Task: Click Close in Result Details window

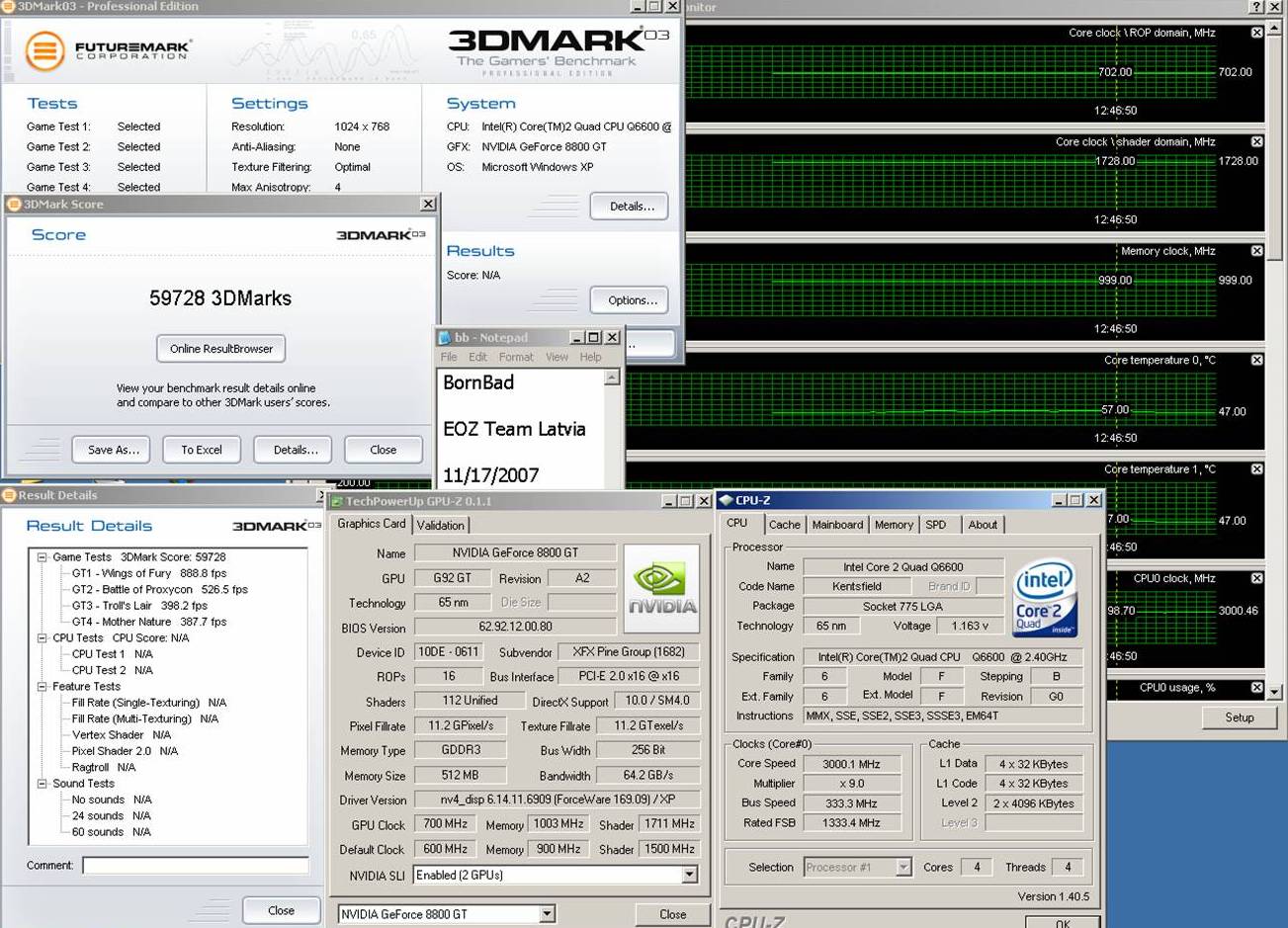Action: [x=282, y=911]
